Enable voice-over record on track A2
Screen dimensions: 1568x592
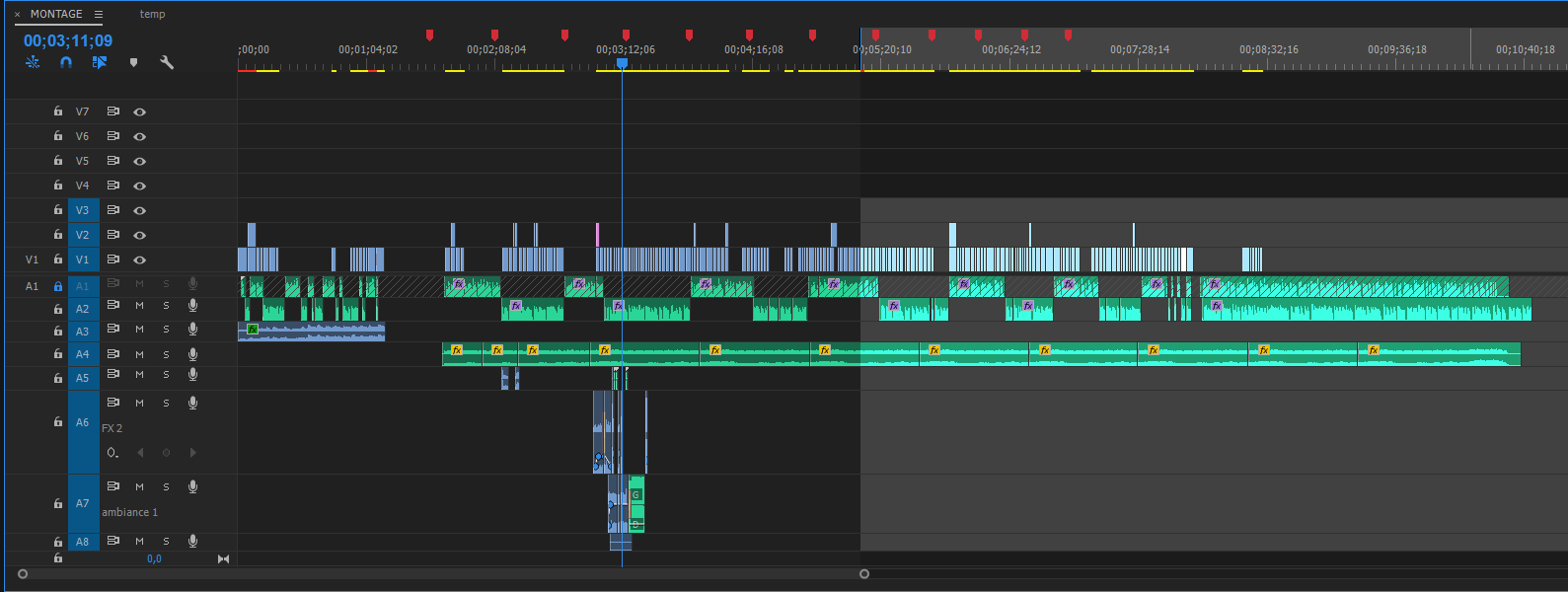(x=192, y=306)
